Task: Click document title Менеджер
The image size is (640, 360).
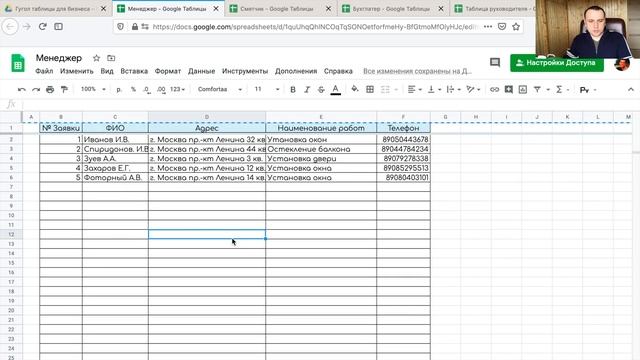Action: (x=59, y=58)
